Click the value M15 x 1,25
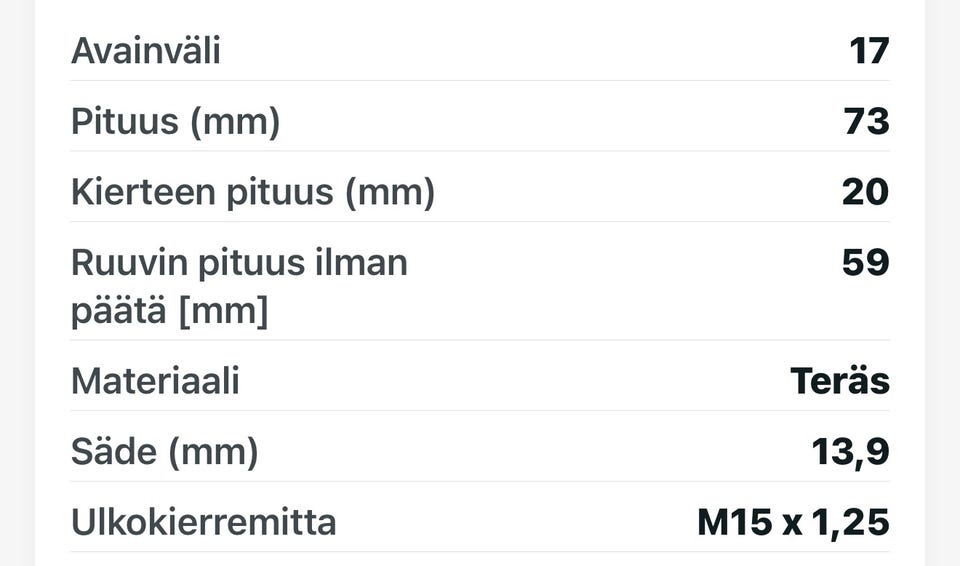 tap(793, 523)
